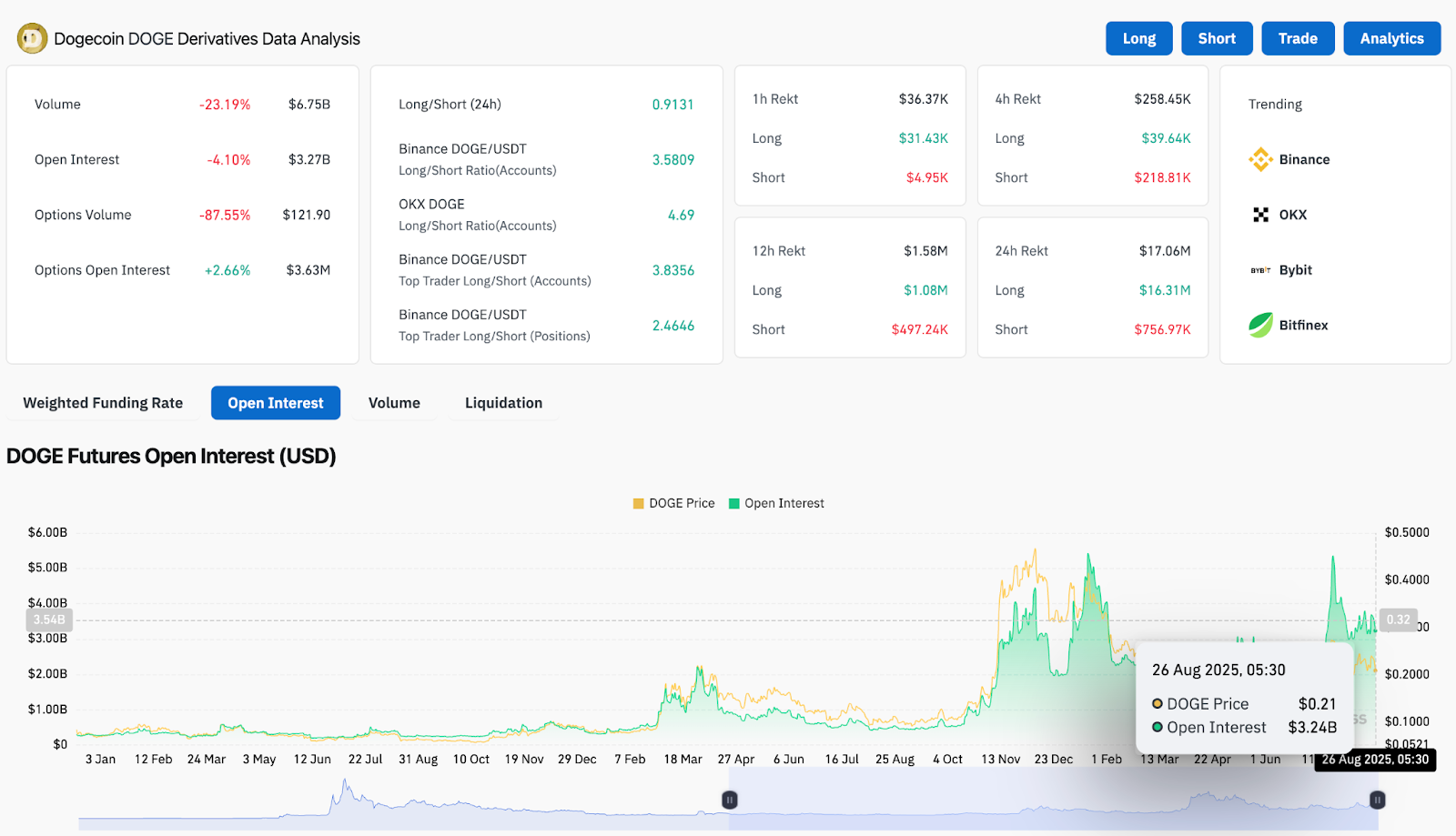The image size is (1456, 836).
Task: Click the Binance exchange icon
Action: 1260,159
